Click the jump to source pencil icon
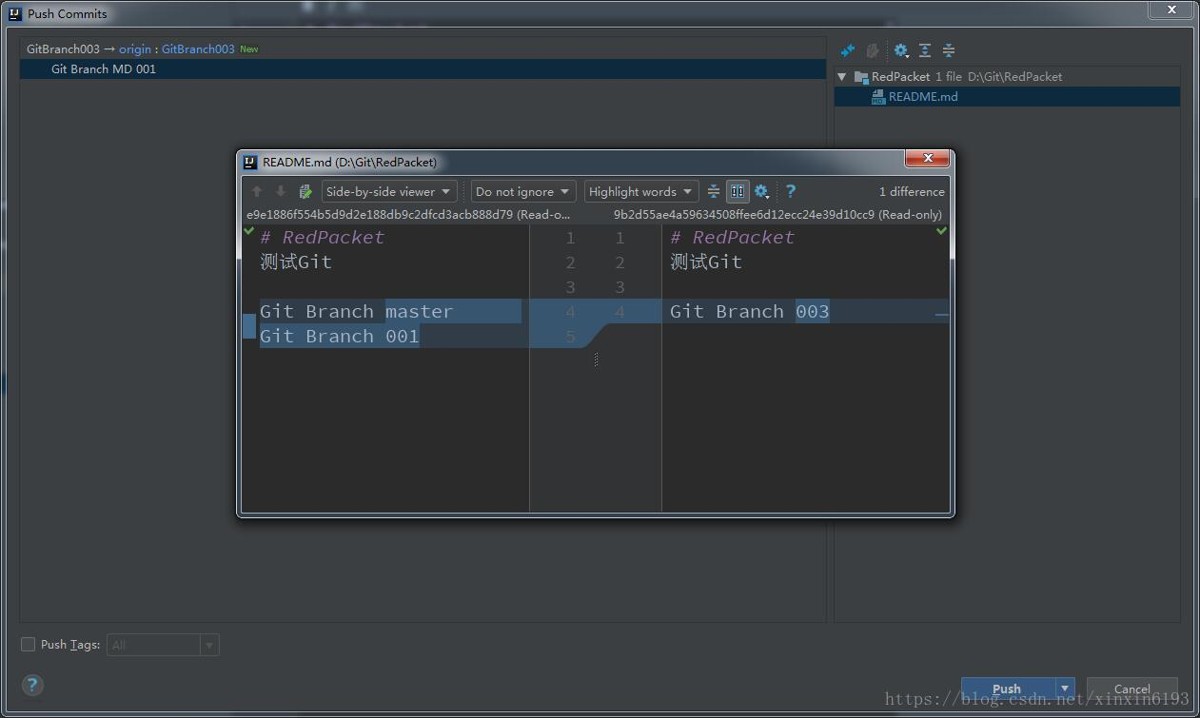This screenshot has width=1200, height=718. (x=306, y=192)
